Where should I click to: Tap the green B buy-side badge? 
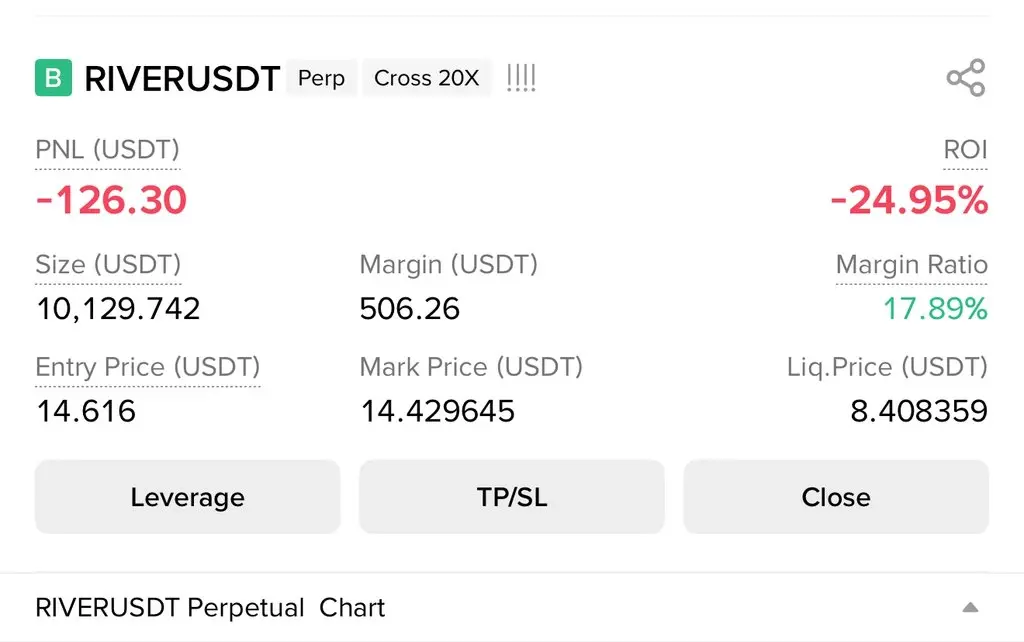(x=53, y=78)
